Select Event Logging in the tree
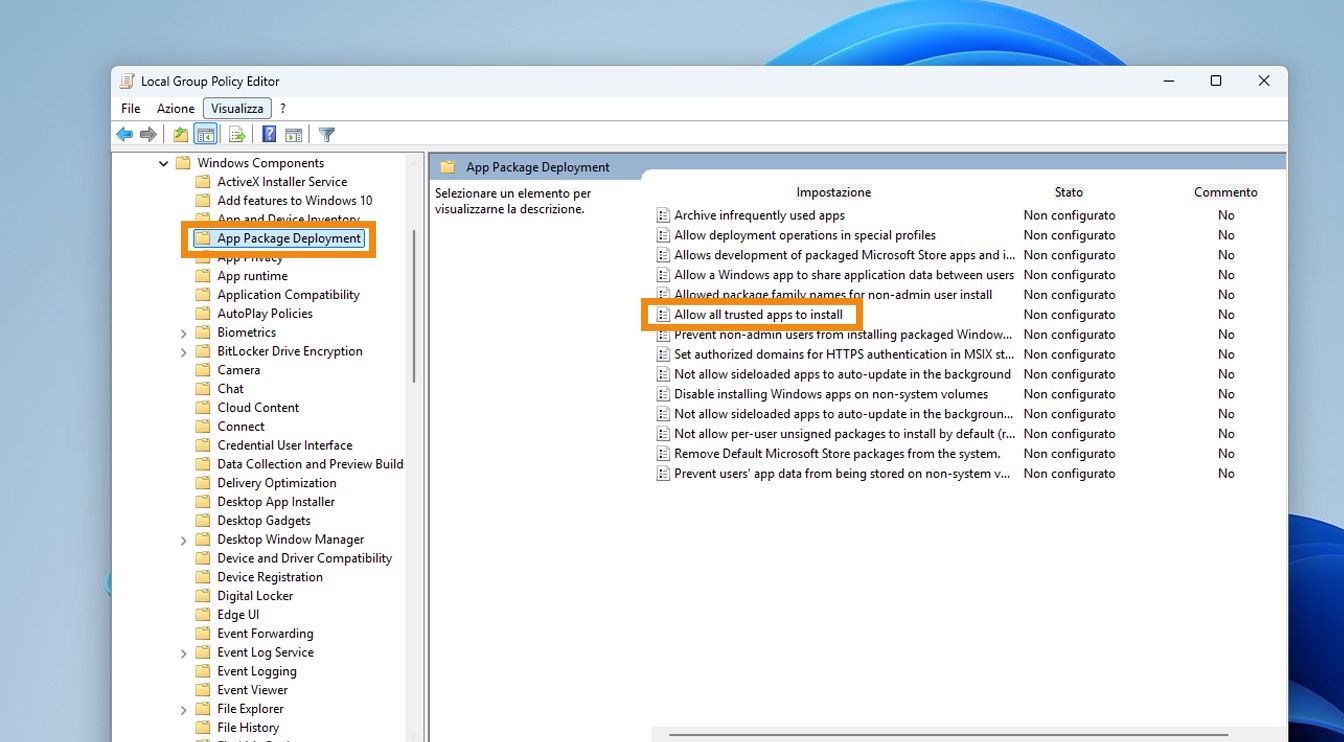Viewport: 1344px width, 742px height. click(257, 672)
